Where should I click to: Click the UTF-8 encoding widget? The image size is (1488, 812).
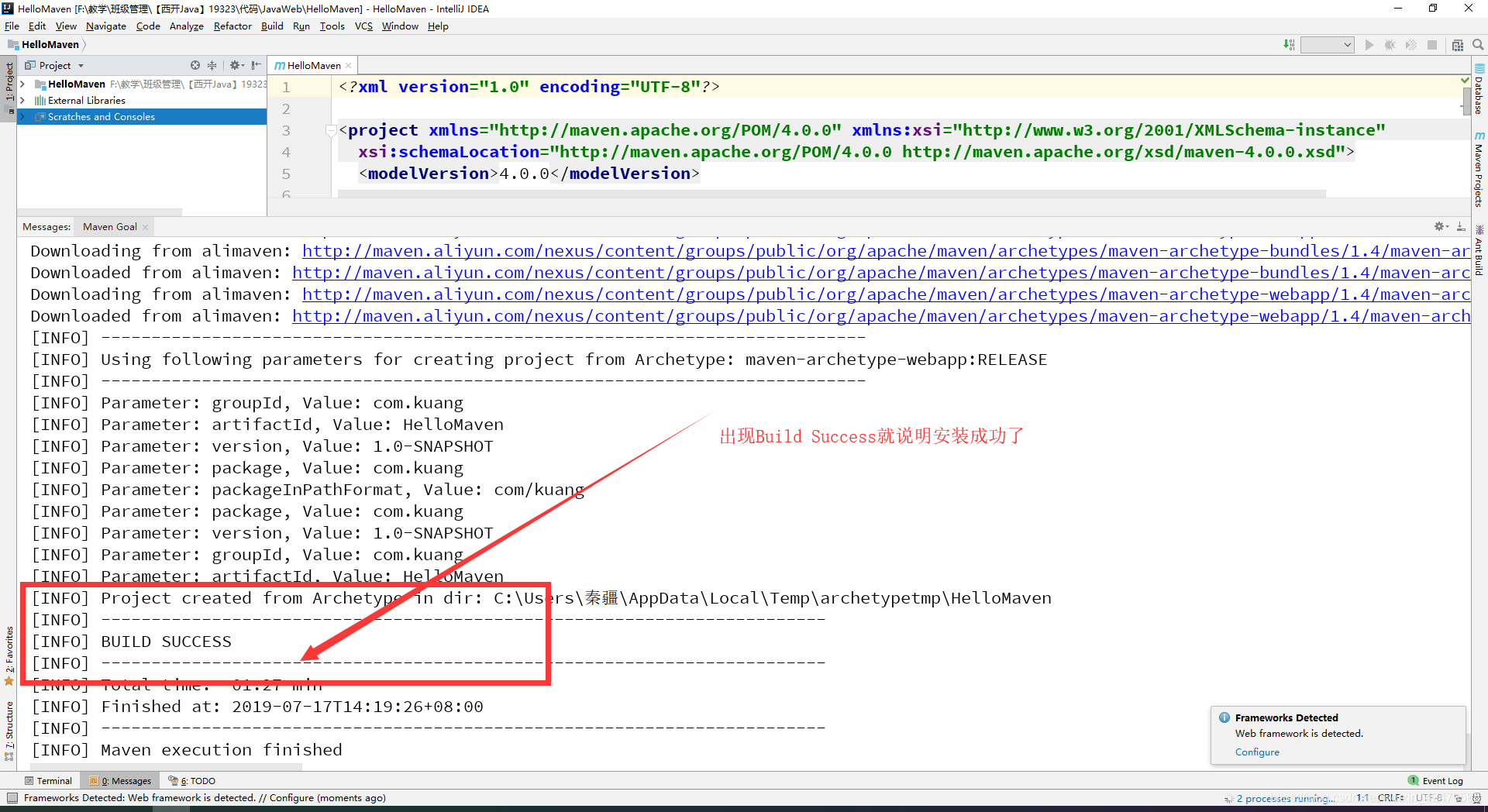[1431, 798]
